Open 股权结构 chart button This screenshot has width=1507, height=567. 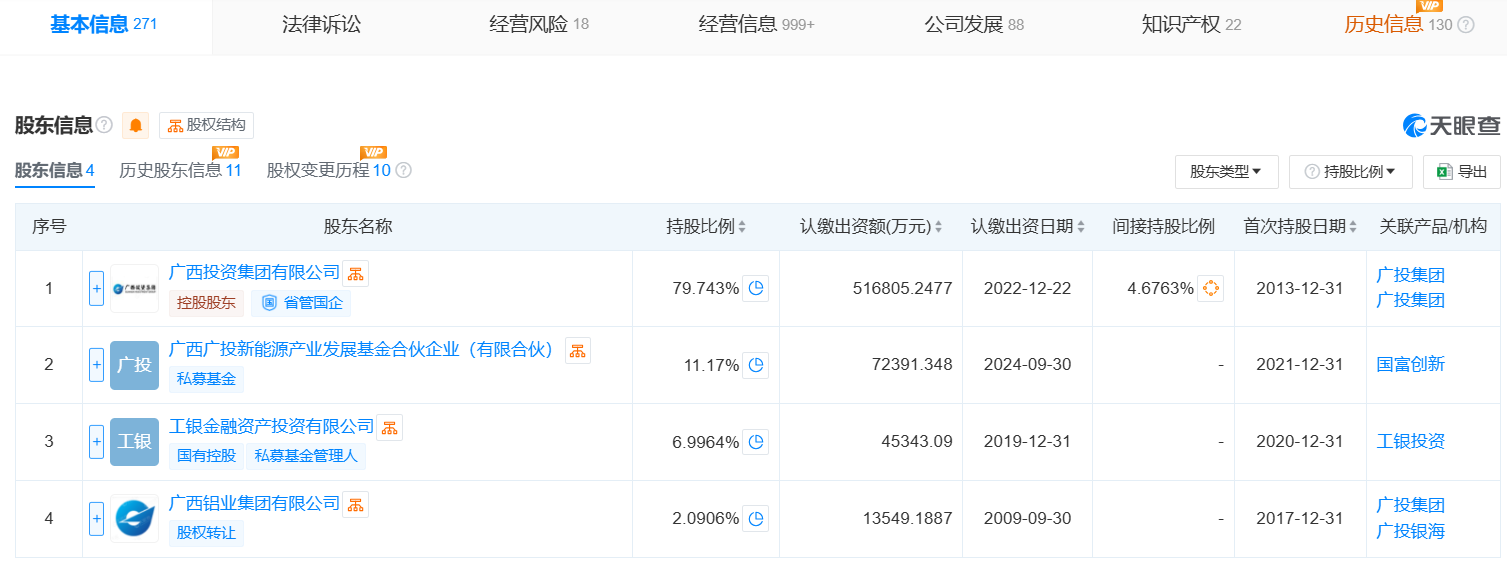206,125
